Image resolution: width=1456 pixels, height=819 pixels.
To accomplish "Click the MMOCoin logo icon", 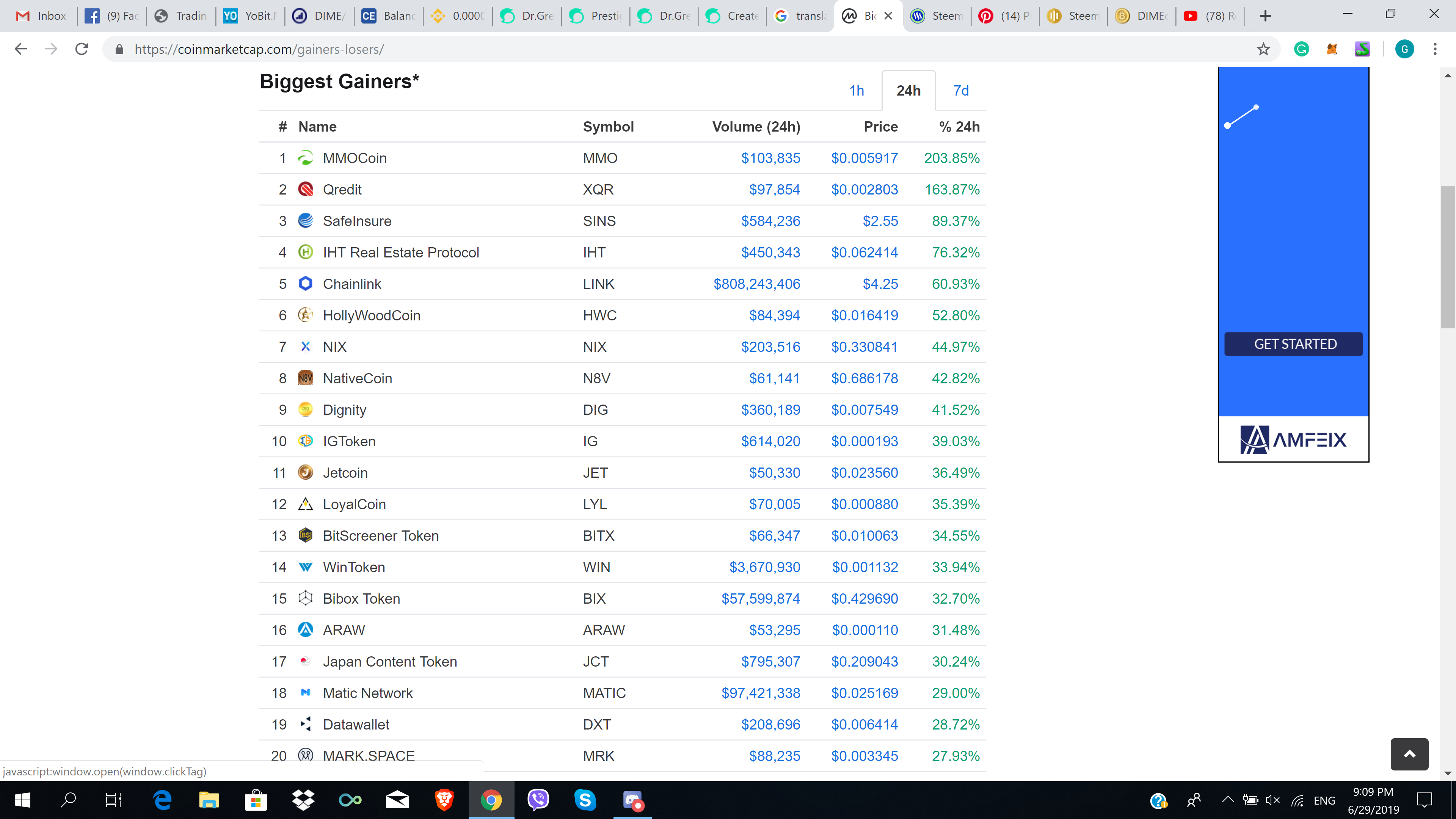I will [305, 158].
